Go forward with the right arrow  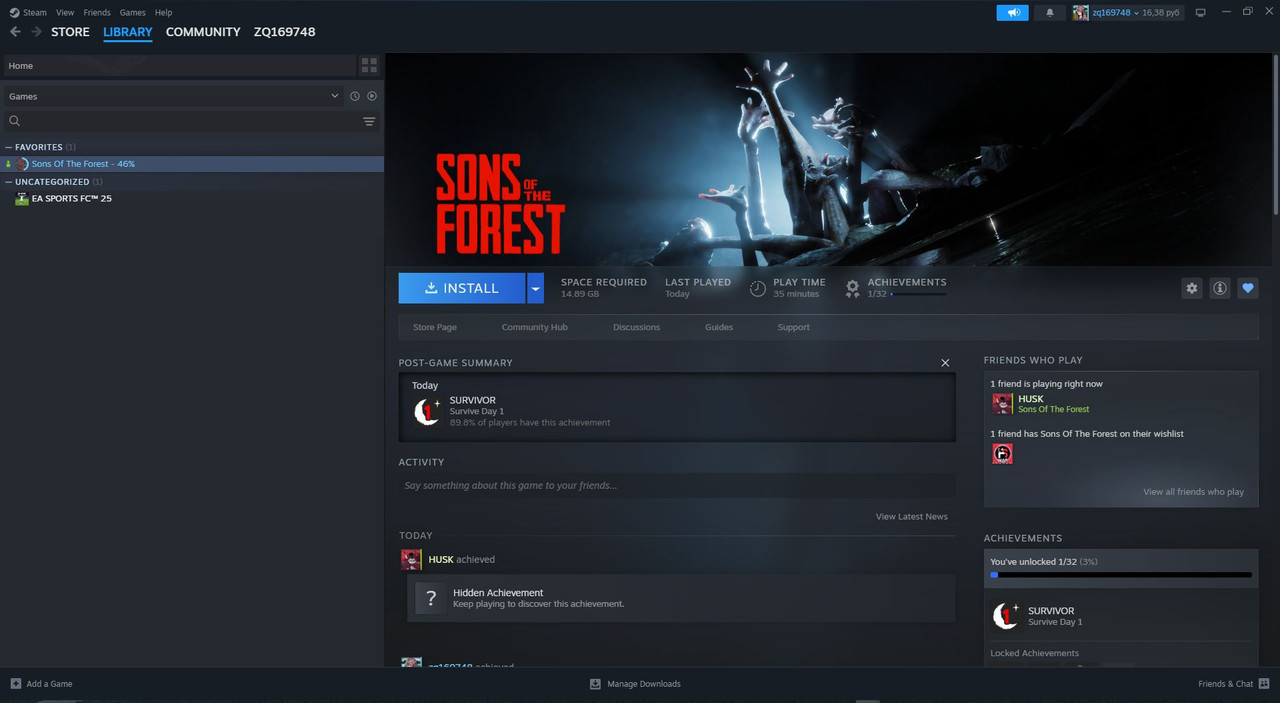pos(37,32)
